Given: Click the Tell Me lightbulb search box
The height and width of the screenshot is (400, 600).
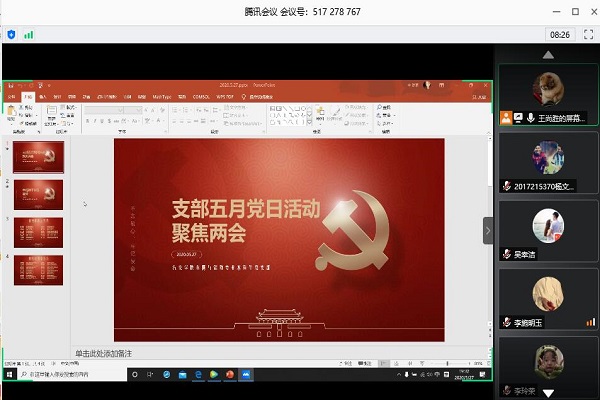Looking at the screenshot, I should (x=257, y=97).
